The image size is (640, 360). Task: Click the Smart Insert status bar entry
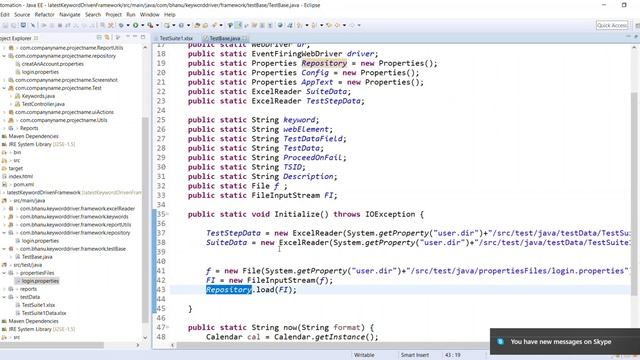[x=415, y=355]
